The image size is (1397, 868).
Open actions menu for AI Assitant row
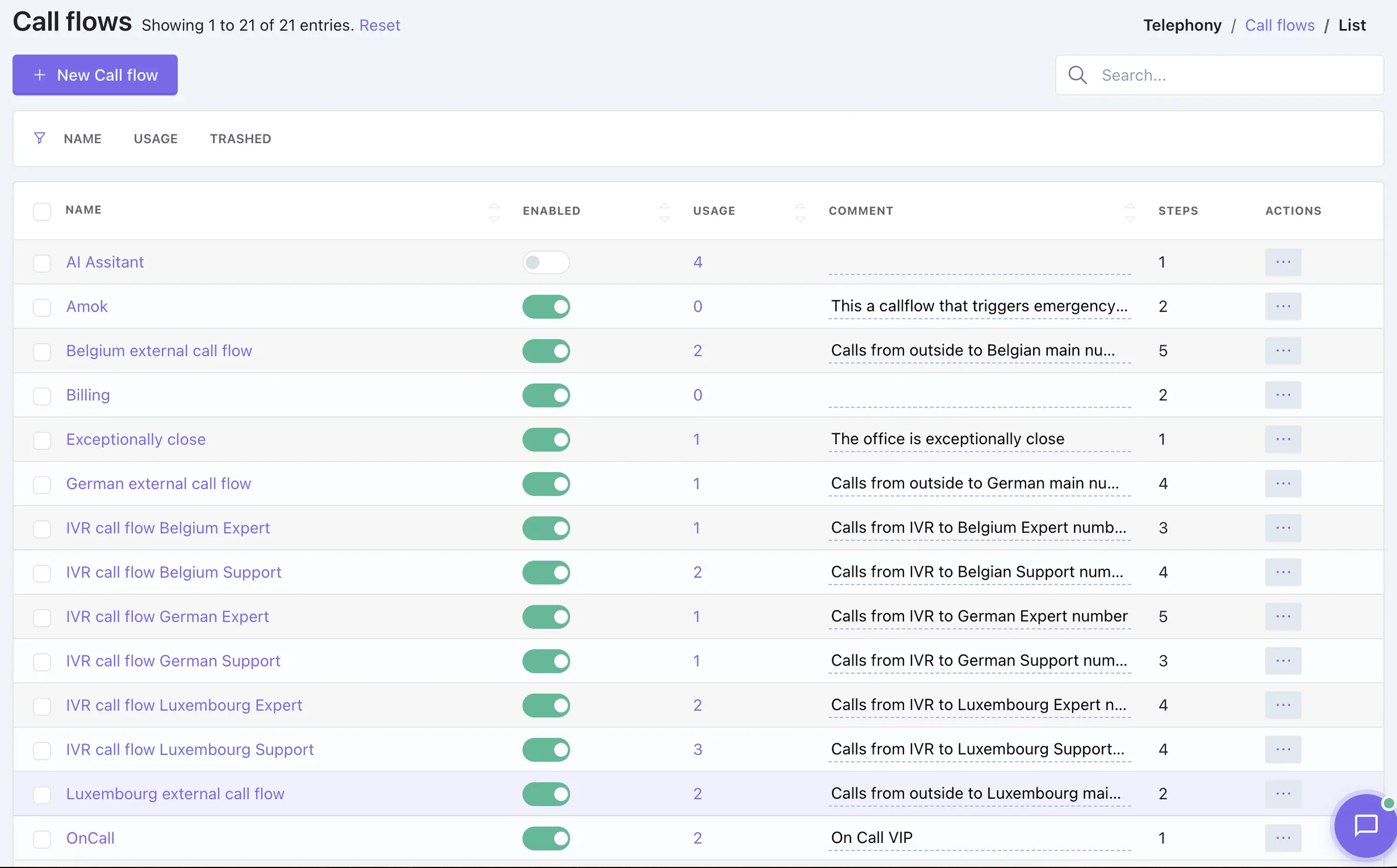tap(1283, 262)
